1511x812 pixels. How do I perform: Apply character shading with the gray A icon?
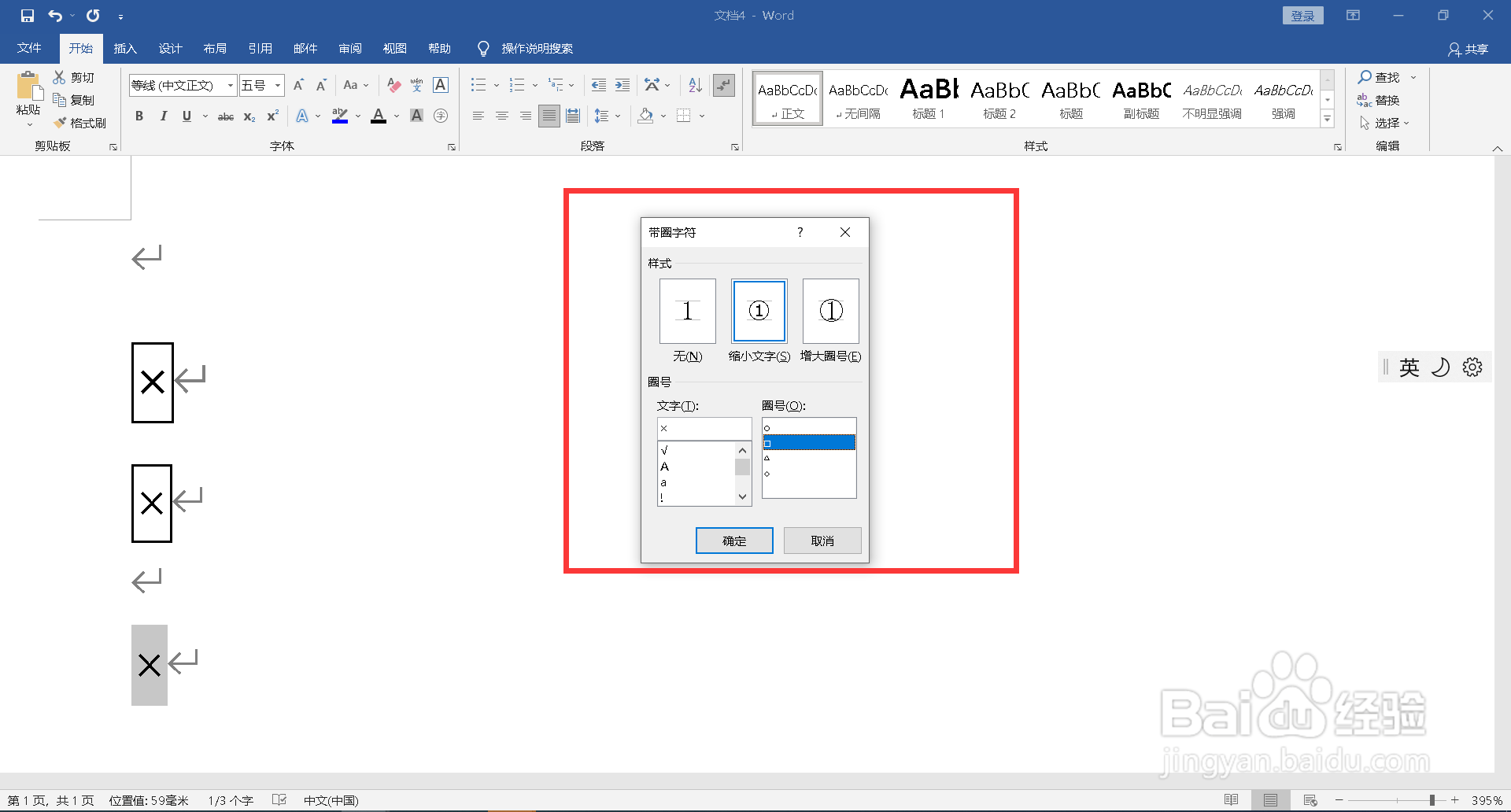417,116
